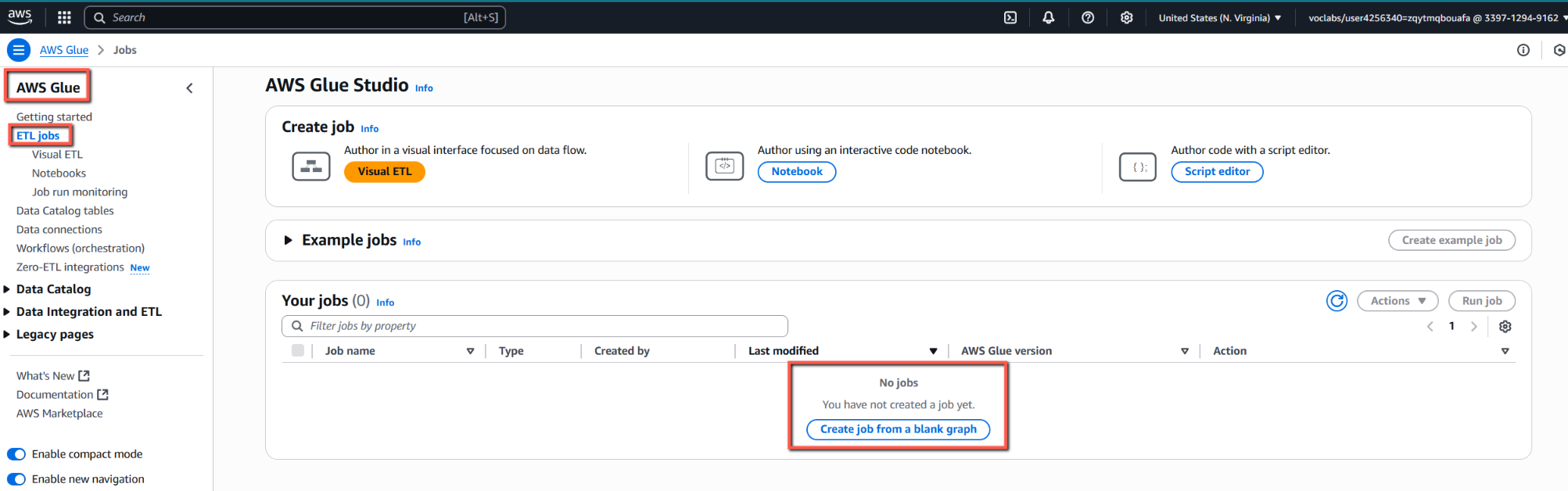Click the AWS logo home icon
The width and height of the screenshot is (1568, 491).
tap(20, 17)
